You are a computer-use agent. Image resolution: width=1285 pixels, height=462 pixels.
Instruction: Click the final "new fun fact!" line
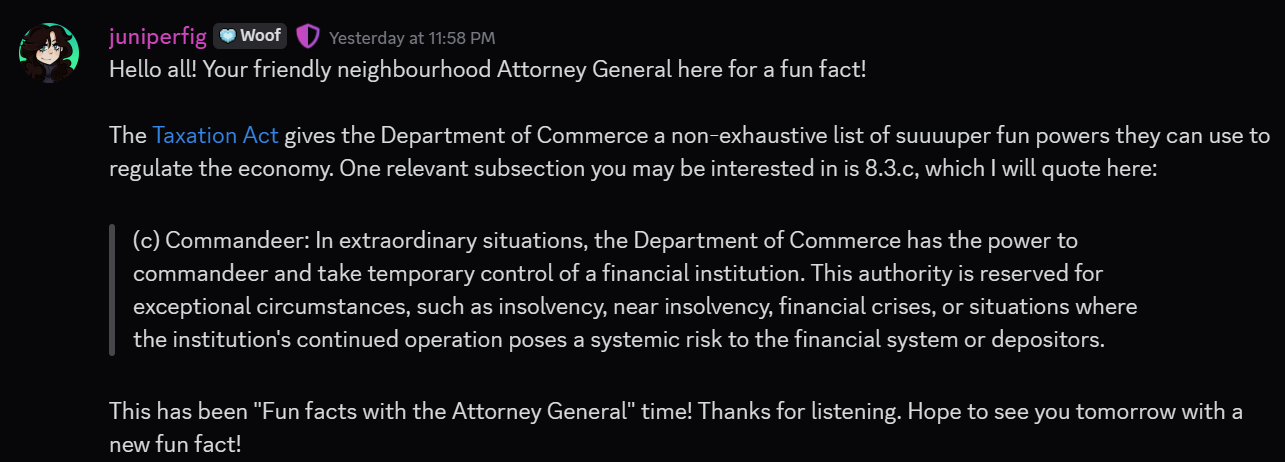coord(175,444)
